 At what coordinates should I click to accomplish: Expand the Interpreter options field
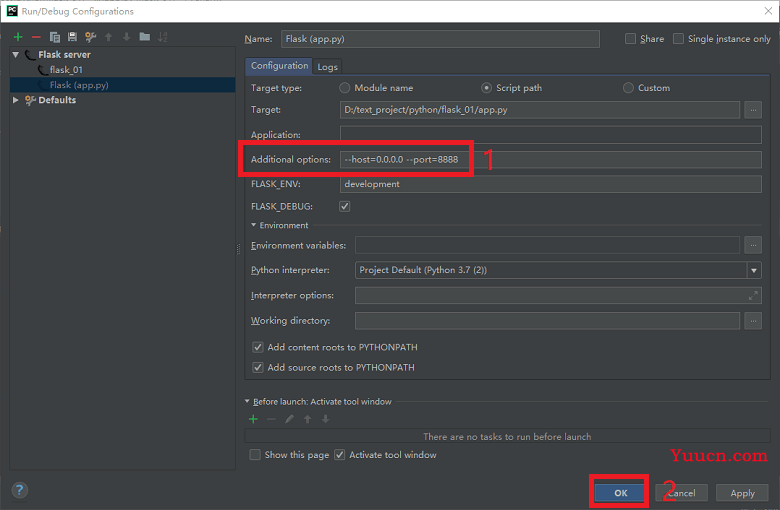click(x=753, y=296)
